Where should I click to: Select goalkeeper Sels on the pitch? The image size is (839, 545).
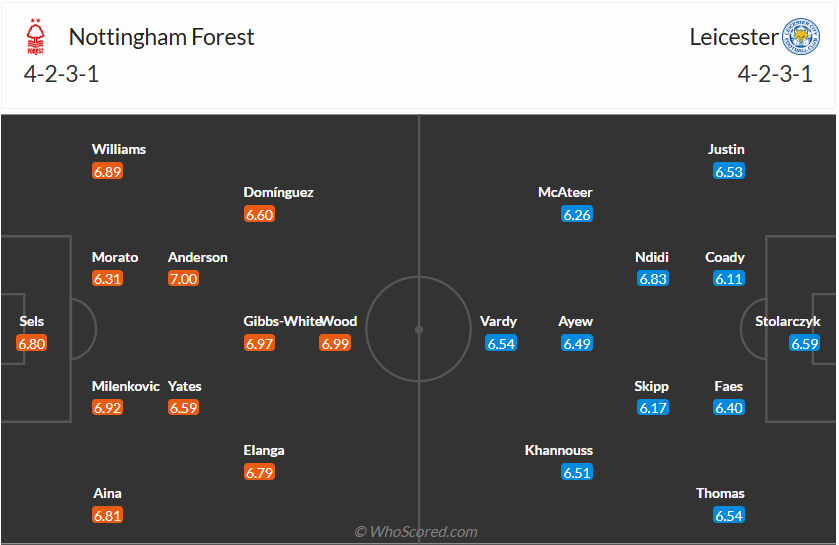click(x=31, y=322)
